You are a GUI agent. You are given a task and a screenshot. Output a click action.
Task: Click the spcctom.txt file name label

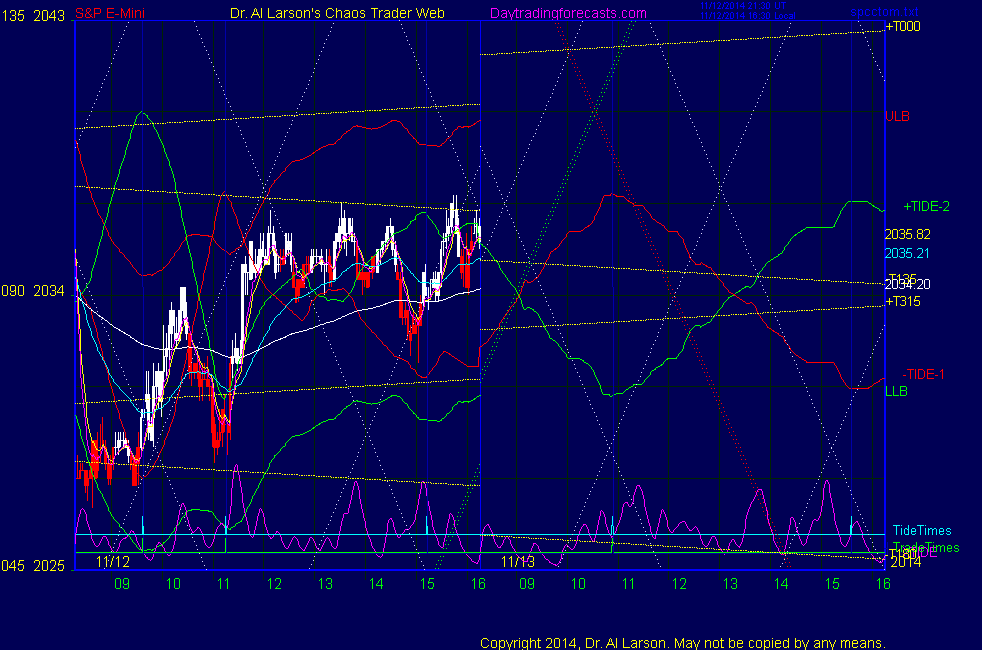884,12
